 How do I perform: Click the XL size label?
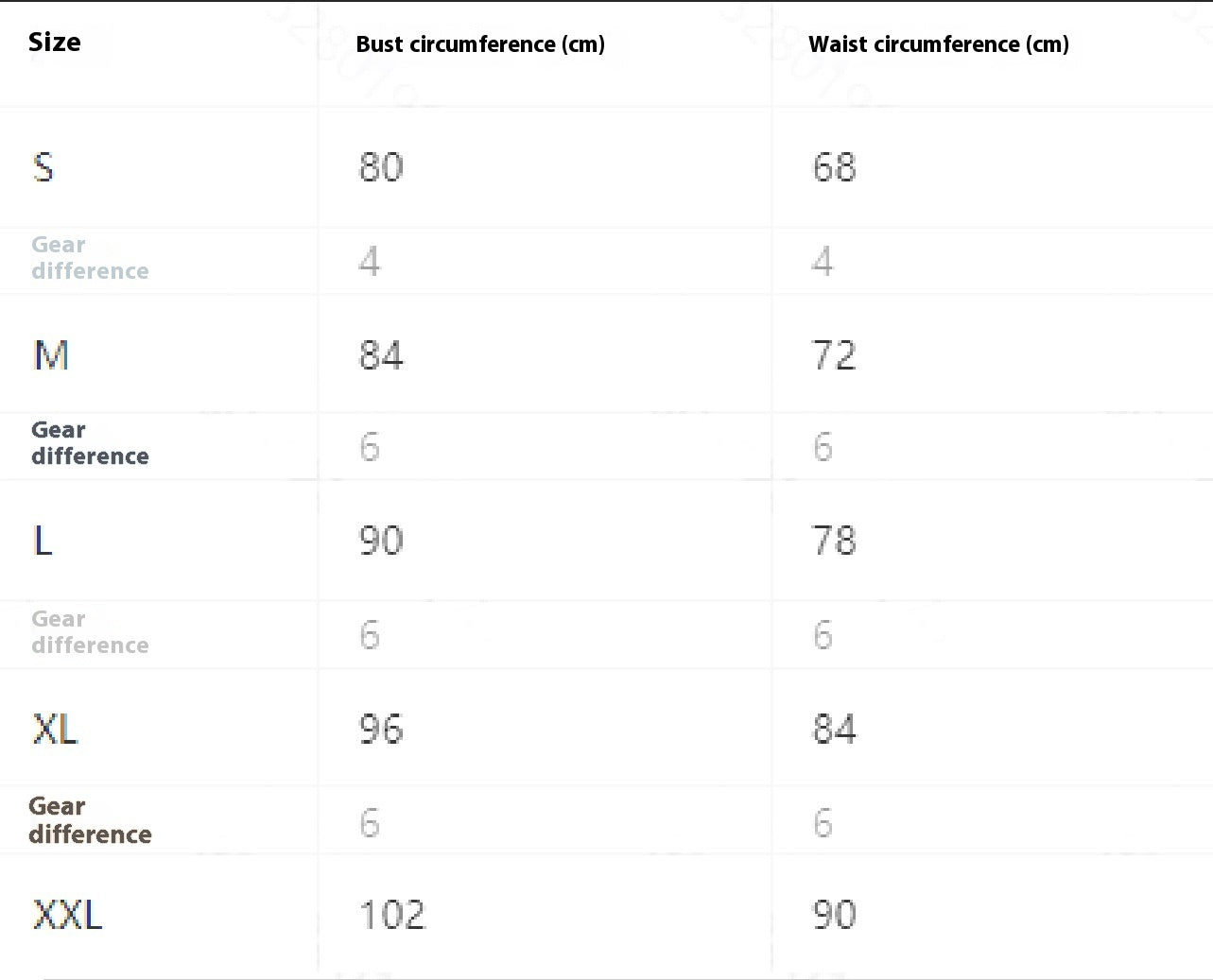[56, 730]
